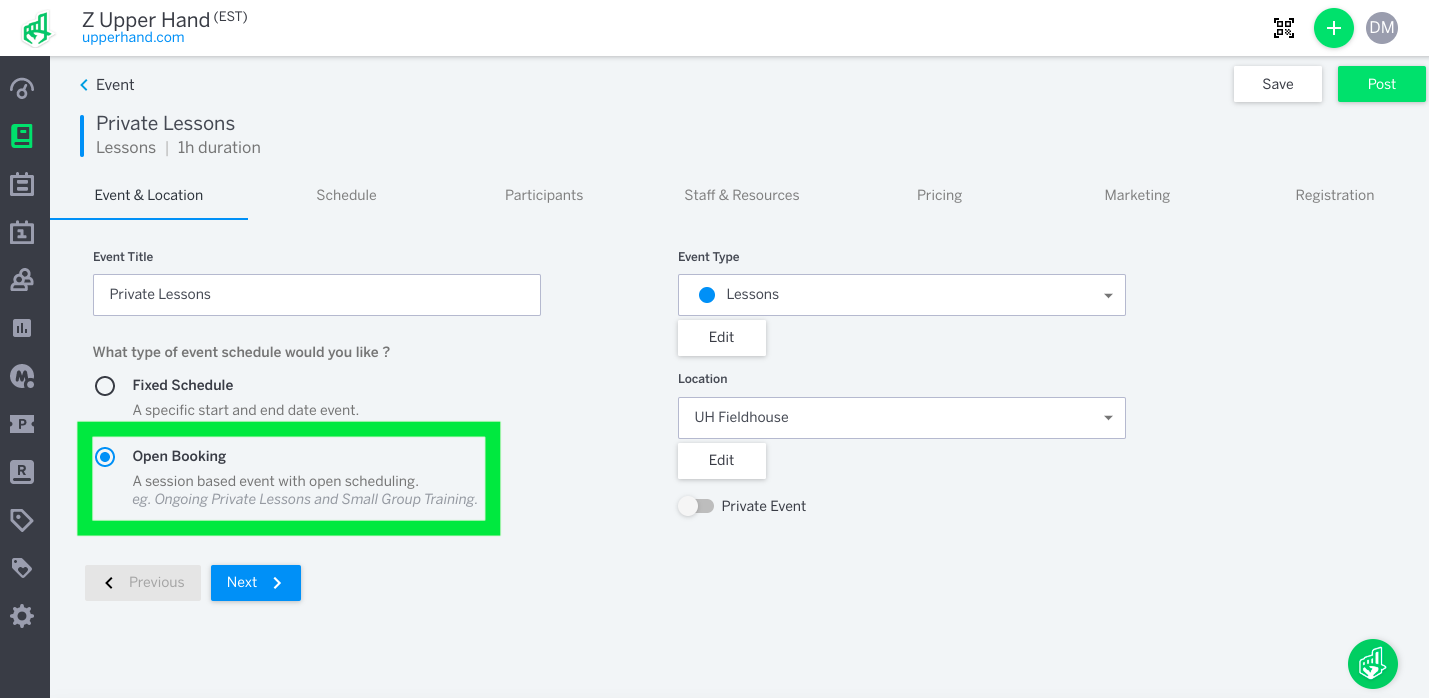This screenshot has width=1429, height=698.
Task: Click the back chevron beside Event
Action: (84, 85)
